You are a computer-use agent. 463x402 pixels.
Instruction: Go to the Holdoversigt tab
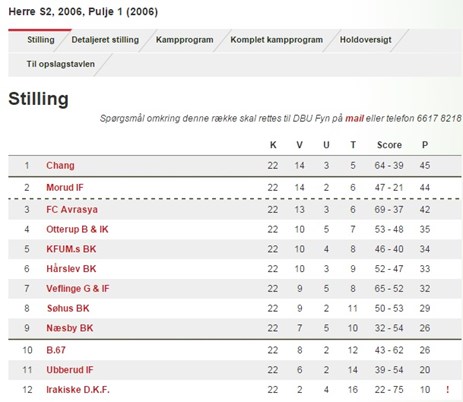coord(366,40)
